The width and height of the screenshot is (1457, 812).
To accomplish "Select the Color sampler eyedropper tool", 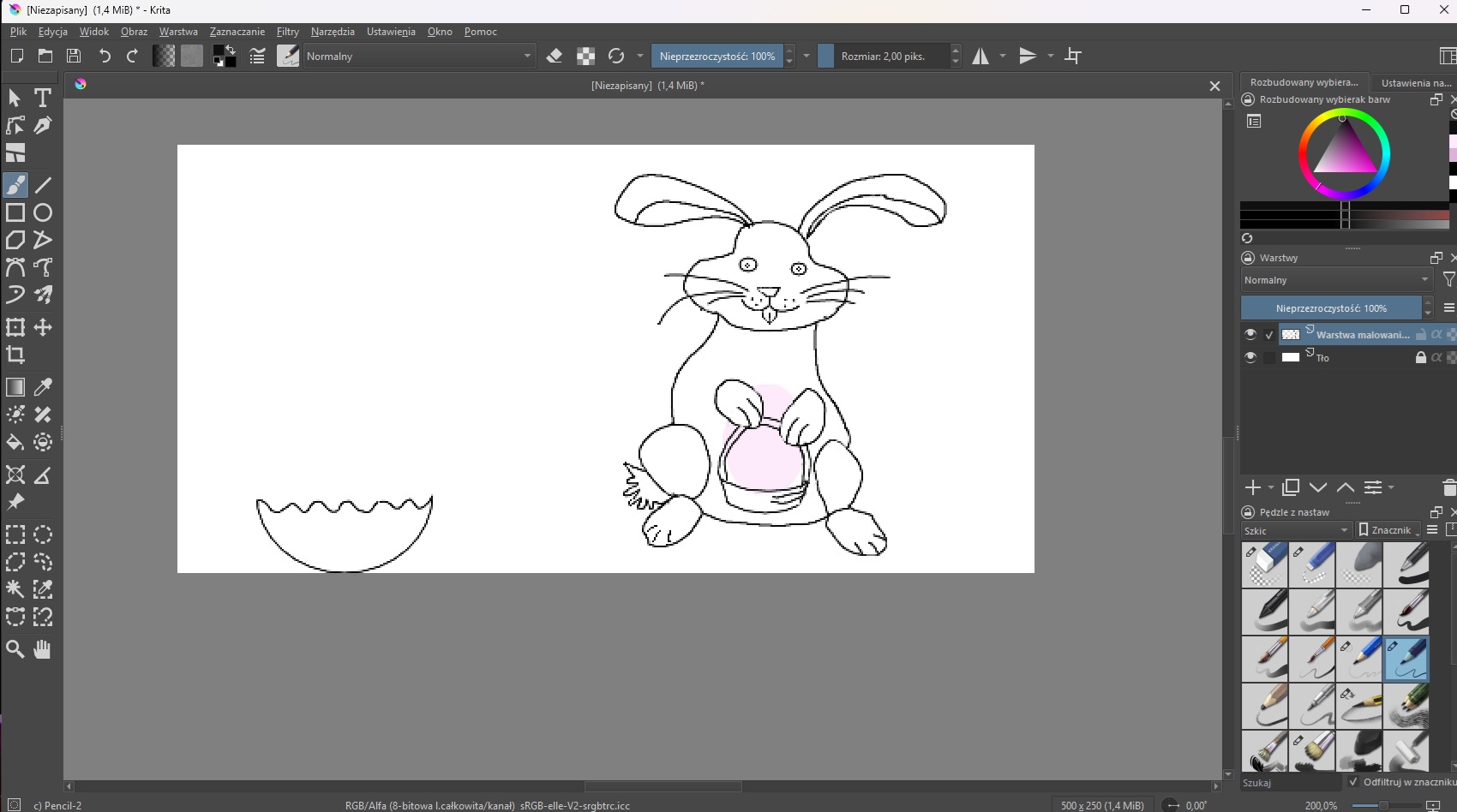I will (43, 387).
